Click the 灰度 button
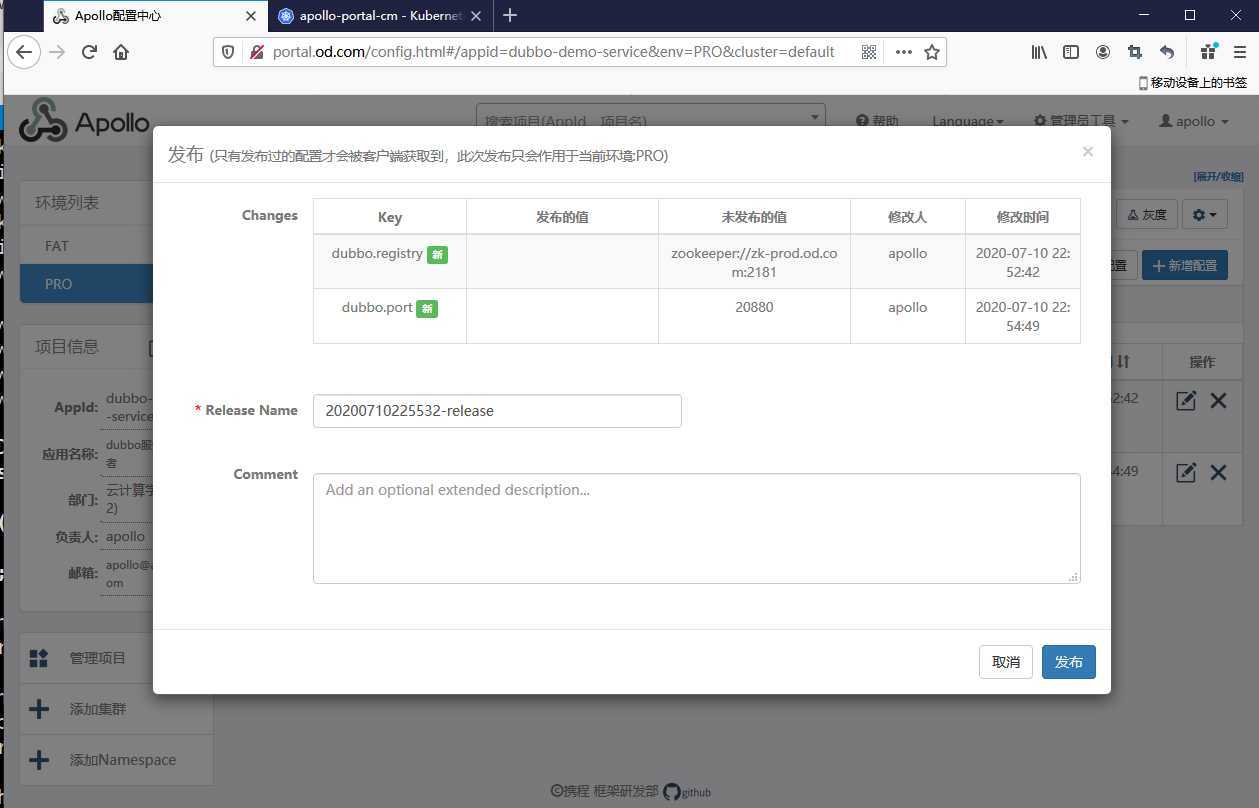This screenshot has width=1259, height=808. [x=1145, y=214]
